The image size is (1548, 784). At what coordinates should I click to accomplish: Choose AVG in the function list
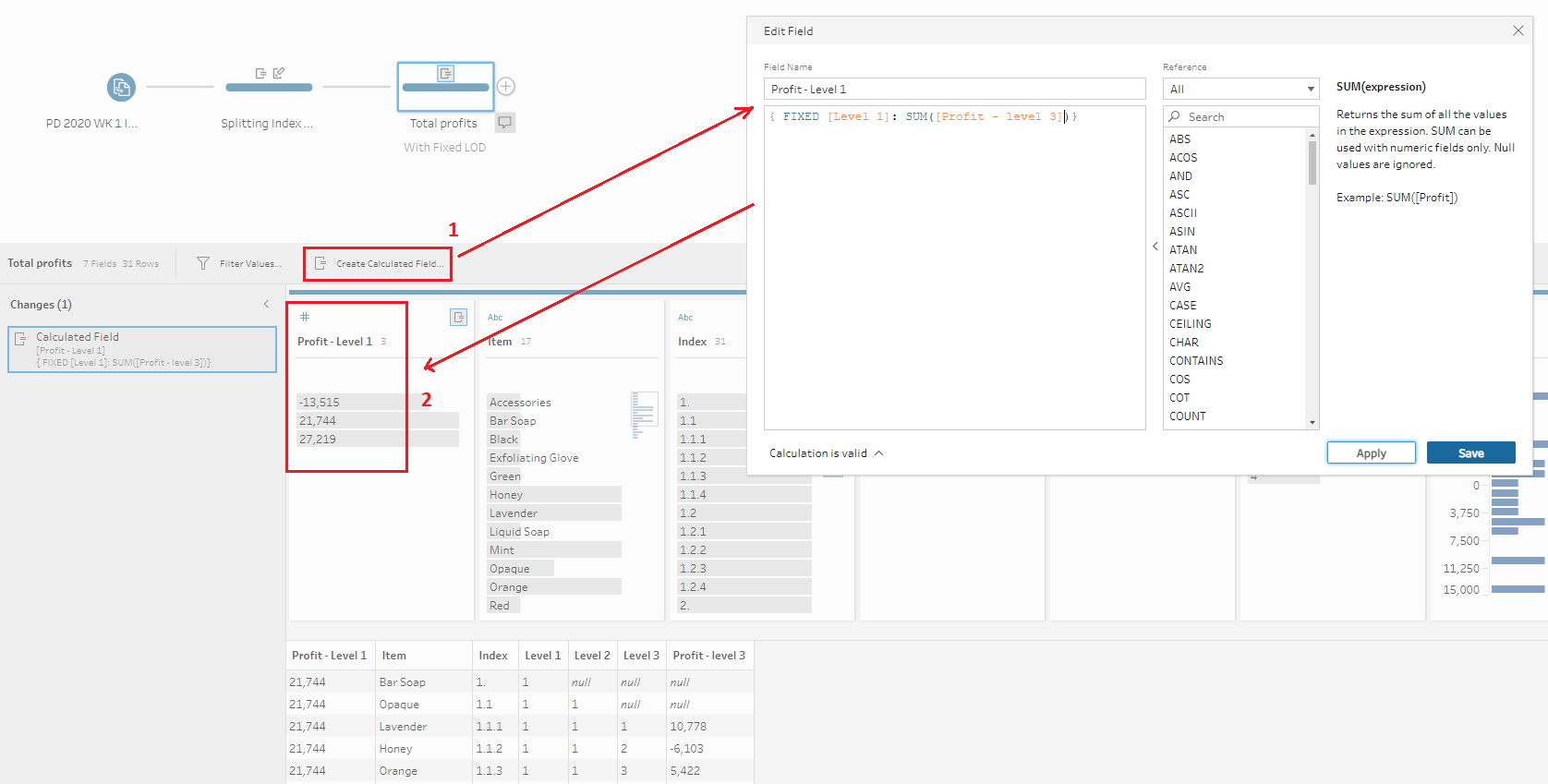tap(1180, 287)
